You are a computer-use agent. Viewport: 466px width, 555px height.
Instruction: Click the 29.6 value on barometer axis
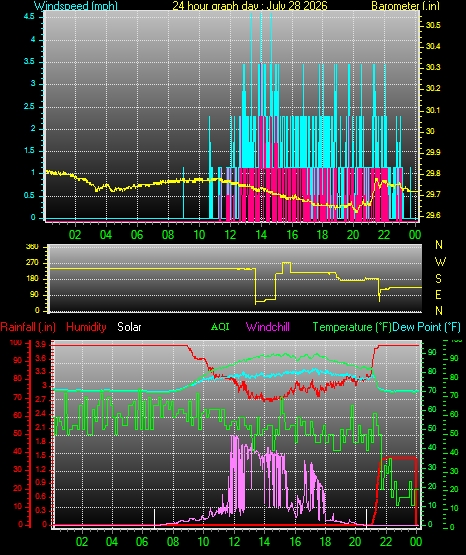(x=433, y=215)
